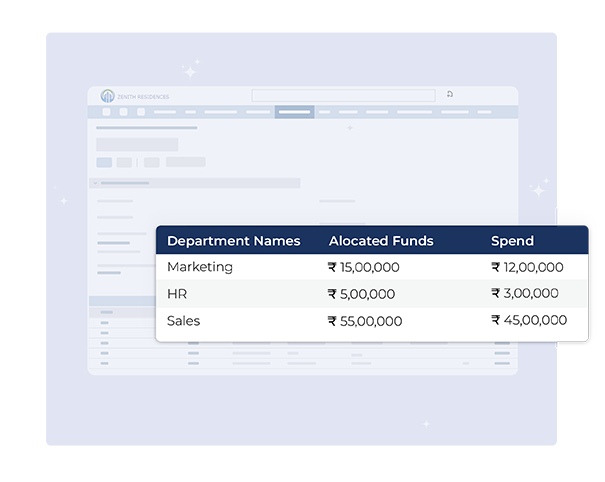Click the blue highlighted button under the title

point(104,162)
